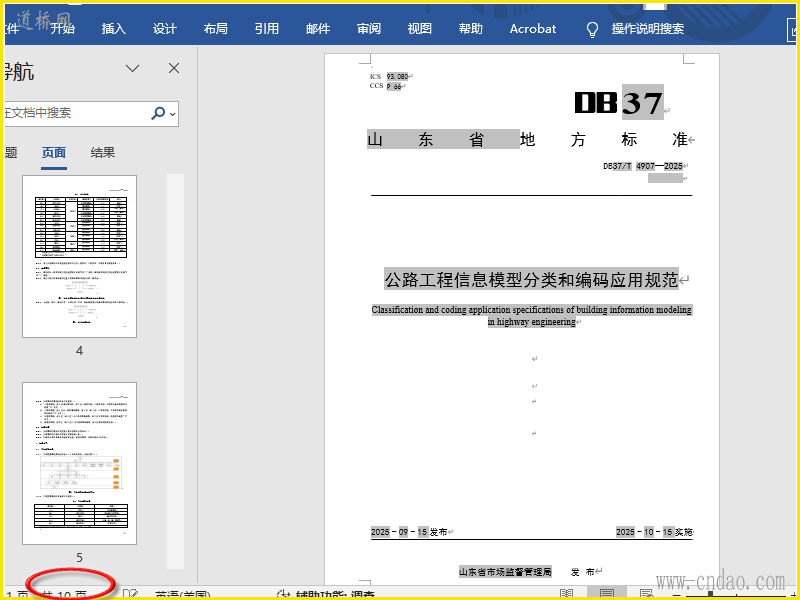This screenshot has height=600, width=800.
Task: Open the 引用 ribbon tab
Action: pos(266,29)
